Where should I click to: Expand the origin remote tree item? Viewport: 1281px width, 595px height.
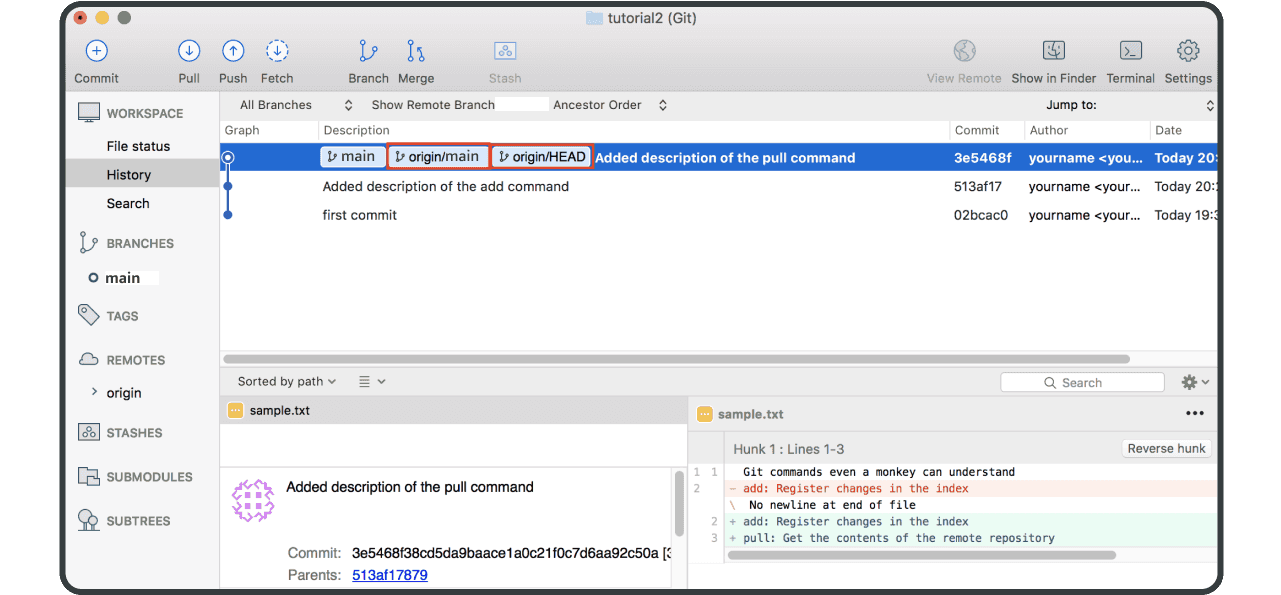[94, 393]
